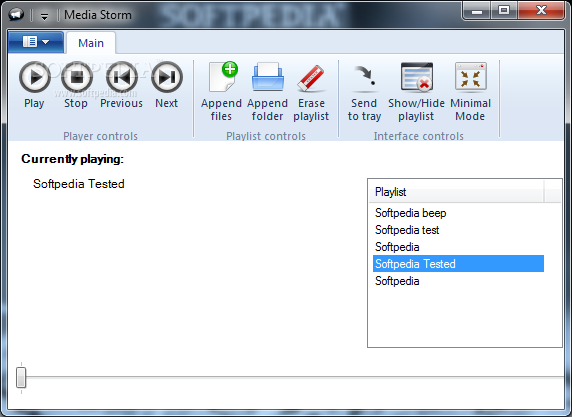The image size is (572, 417).
Task: Send the player to tray
Action: [364, 91]
